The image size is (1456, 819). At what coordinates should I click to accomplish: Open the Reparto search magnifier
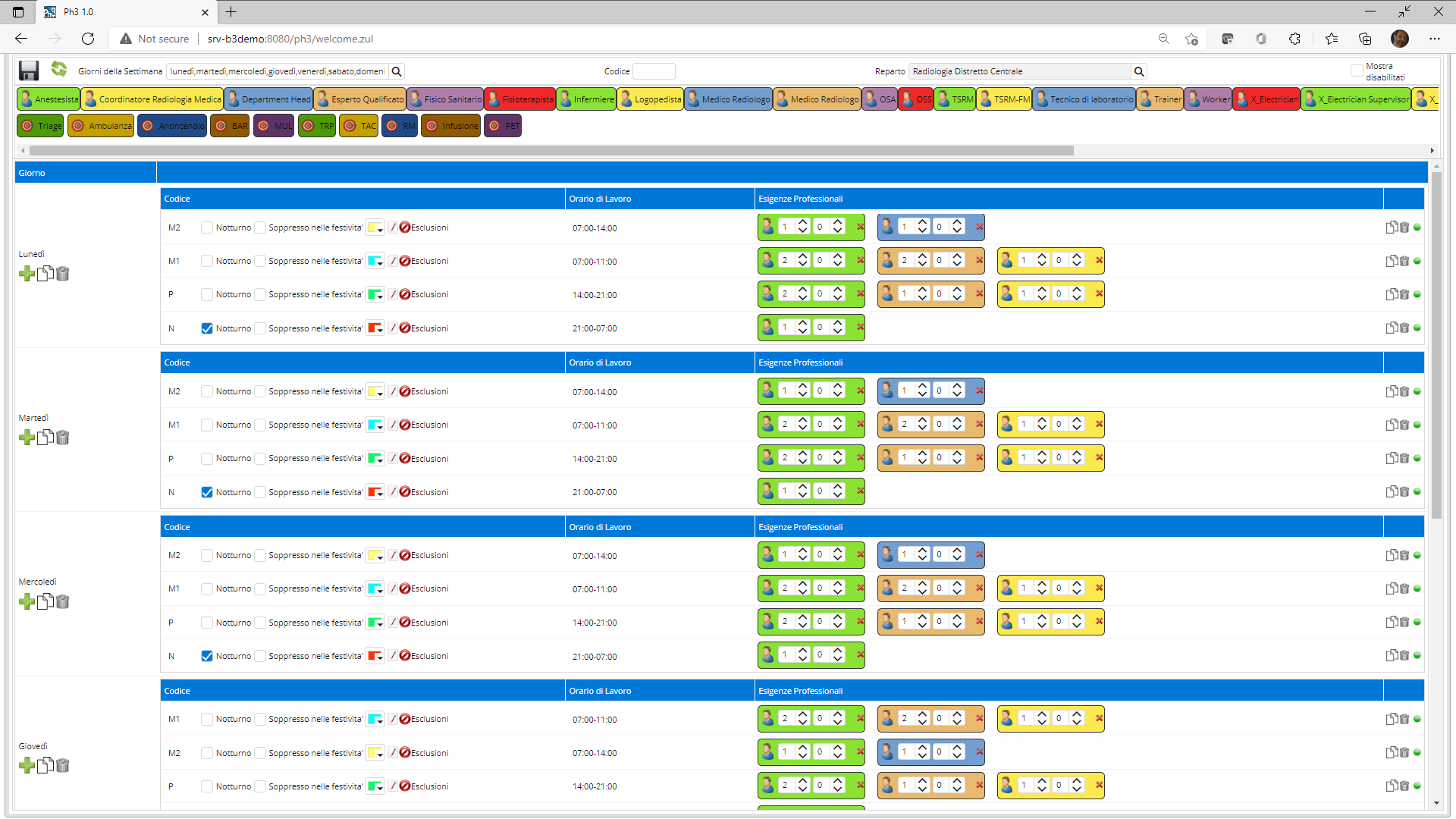1138,71
